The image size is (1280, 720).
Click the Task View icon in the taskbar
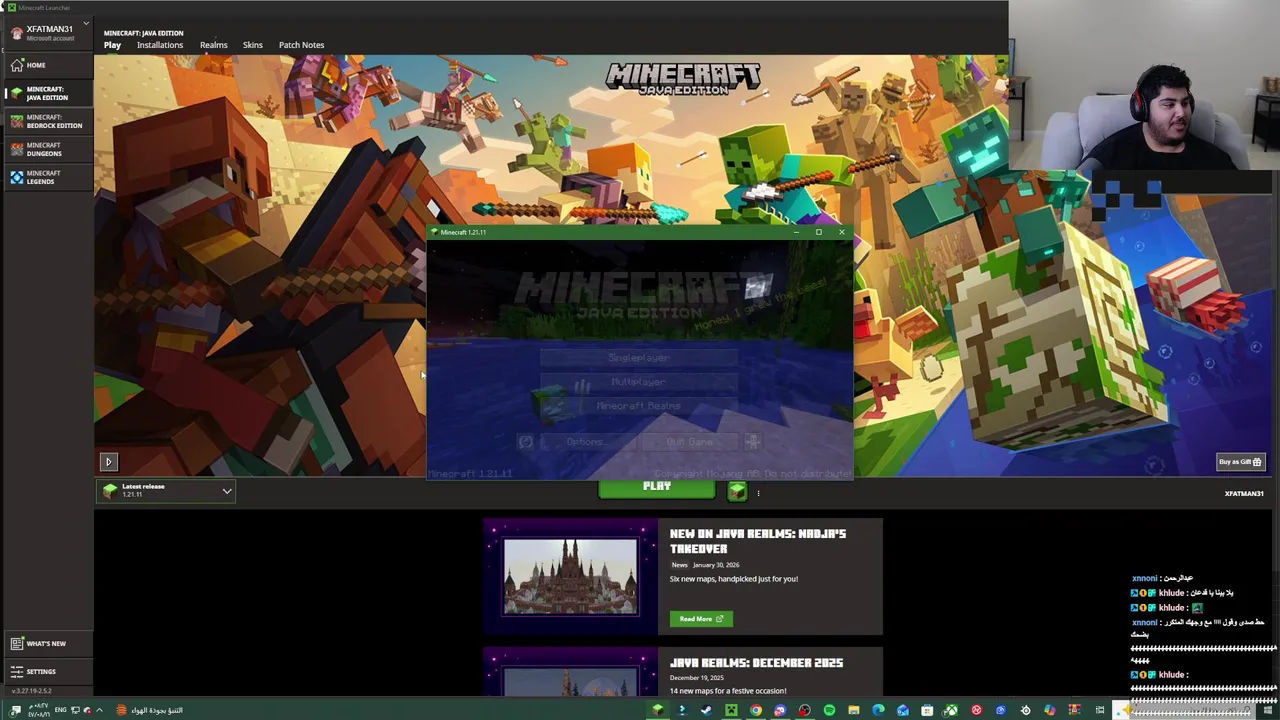1100,710
